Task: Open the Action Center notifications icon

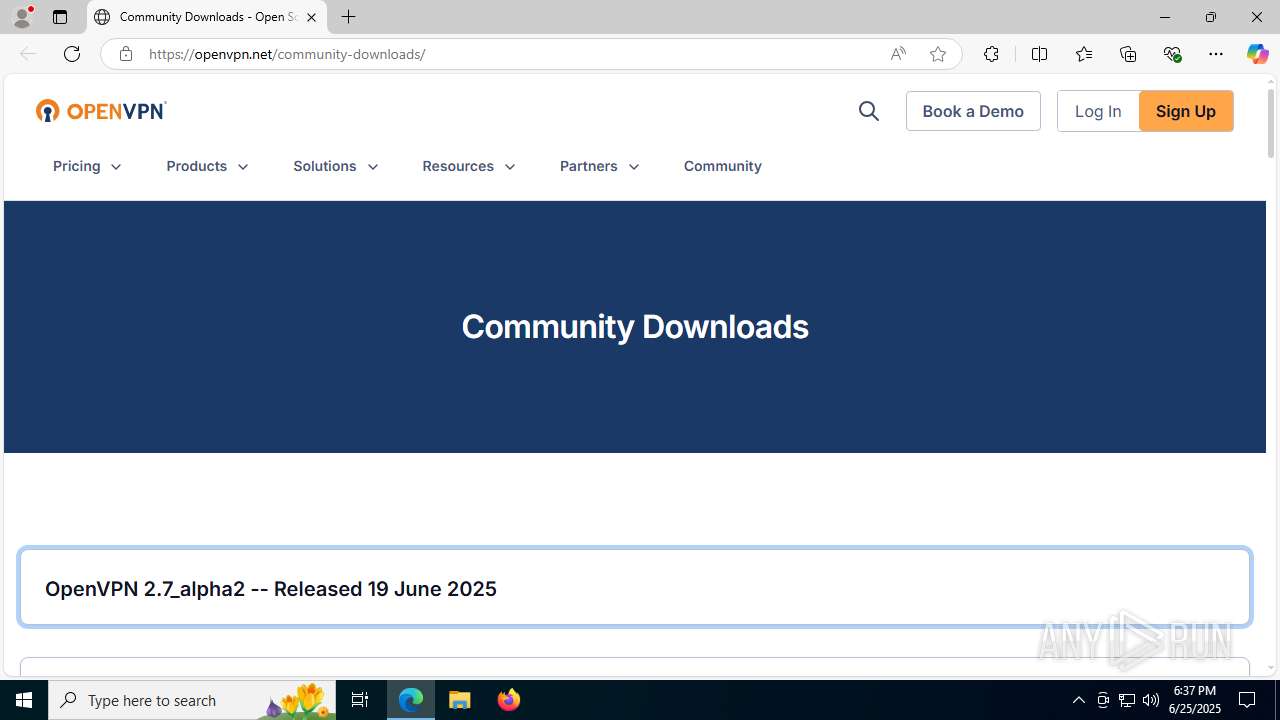Action: (1248, 700)
